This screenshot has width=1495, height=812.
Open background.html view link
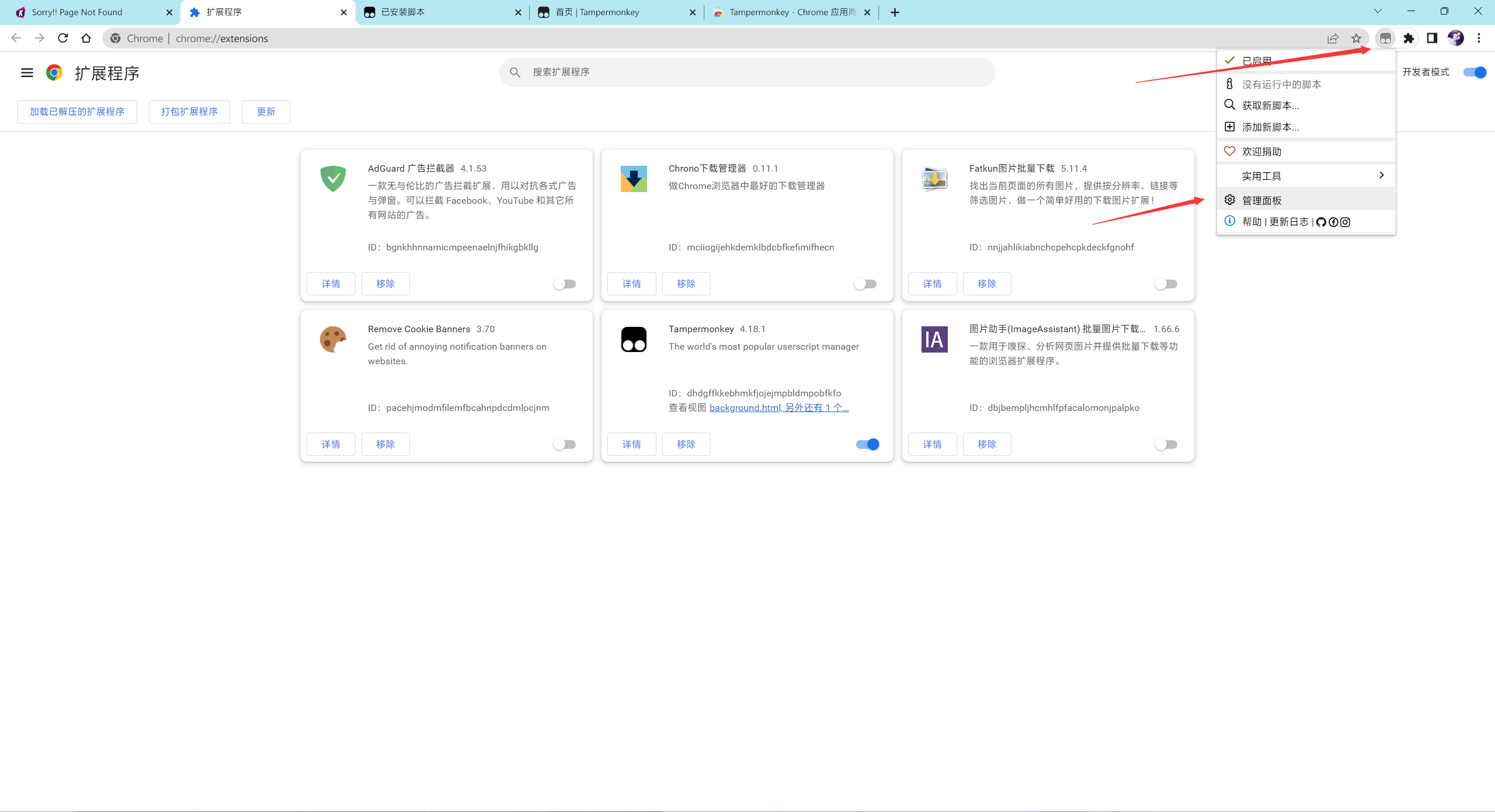tap(778, 407)
